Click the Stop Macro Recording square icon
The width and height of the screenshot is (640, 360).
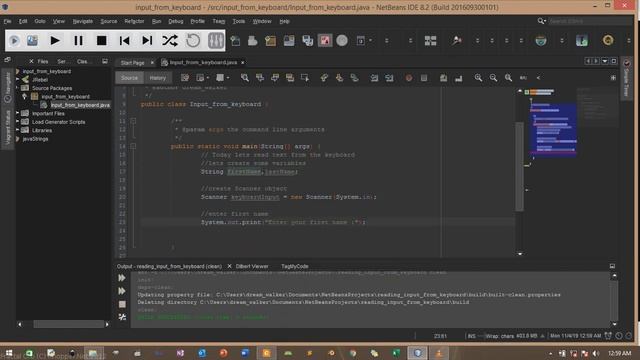[424, 78]
